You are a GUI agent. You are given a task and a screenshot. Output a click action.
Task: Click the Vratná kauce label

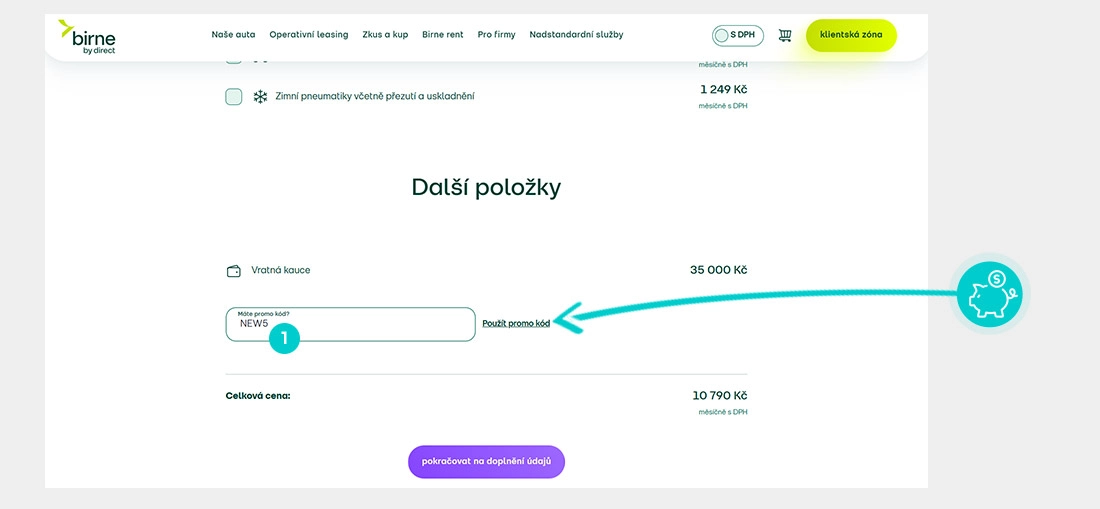tap(281, 270)
